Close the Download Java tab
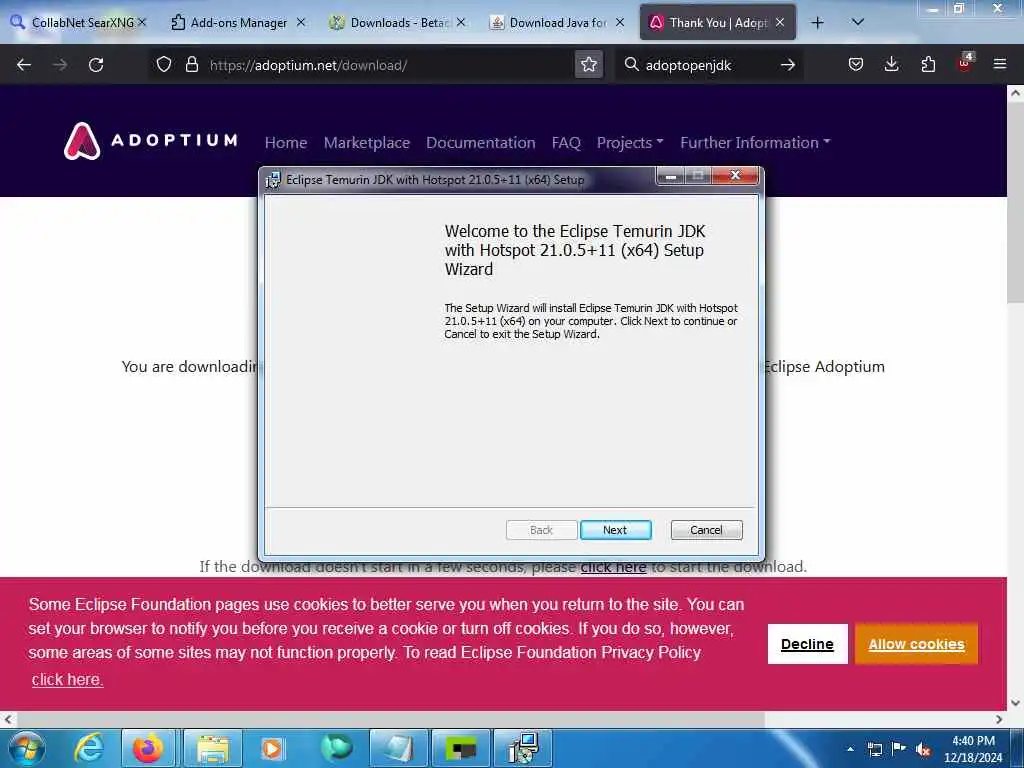 pos(620,22)
